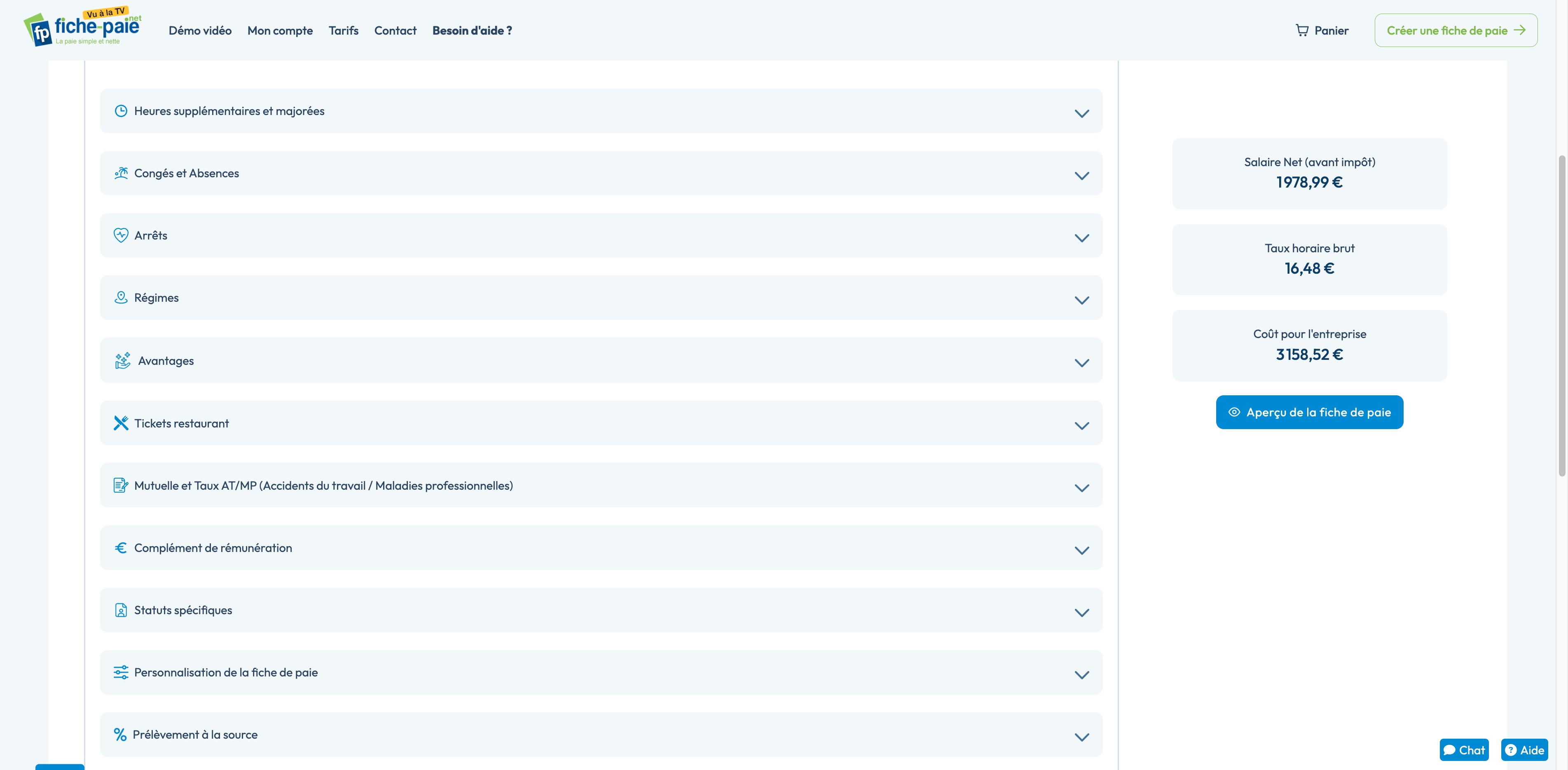Click Créer une fiche de paie button
Image resolution: width=1568 pixels, height=770 pixels.
(1456, 31)
